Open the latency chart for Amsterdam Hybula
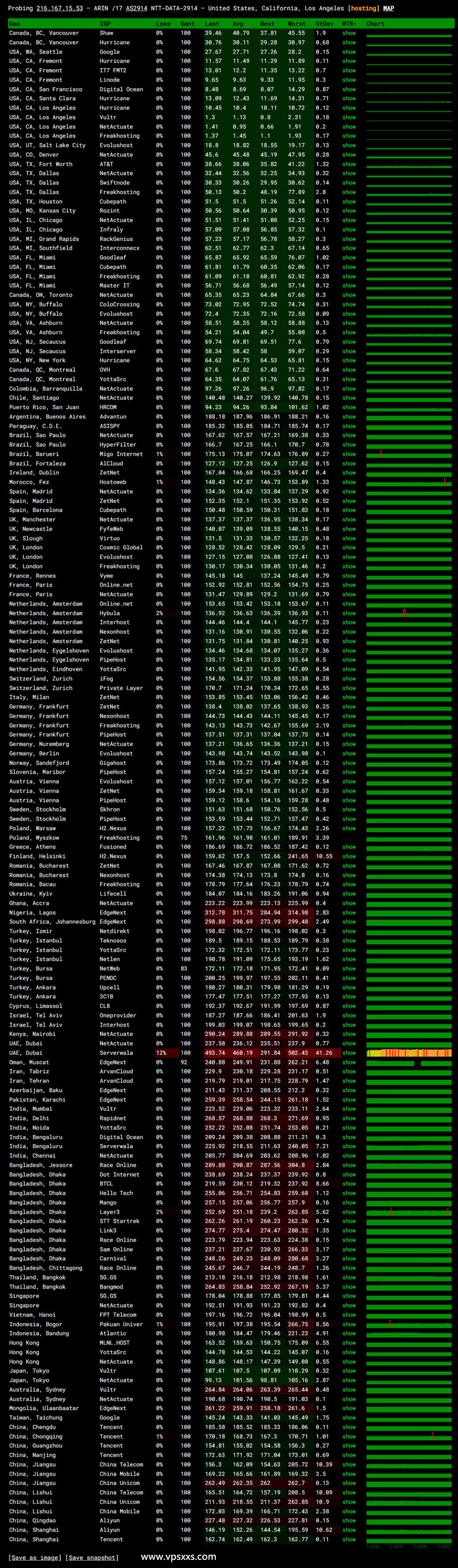 [x=410, y=613]
